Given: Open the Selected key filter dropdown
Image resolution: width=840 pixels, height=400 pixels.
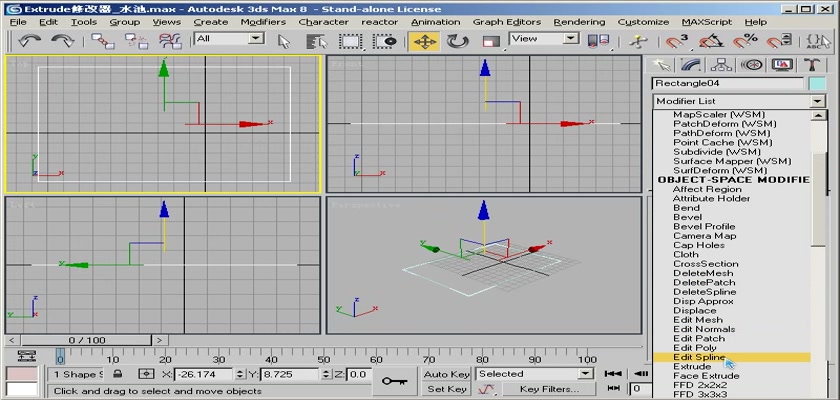Looking at the screenshot, I should 586,374.
